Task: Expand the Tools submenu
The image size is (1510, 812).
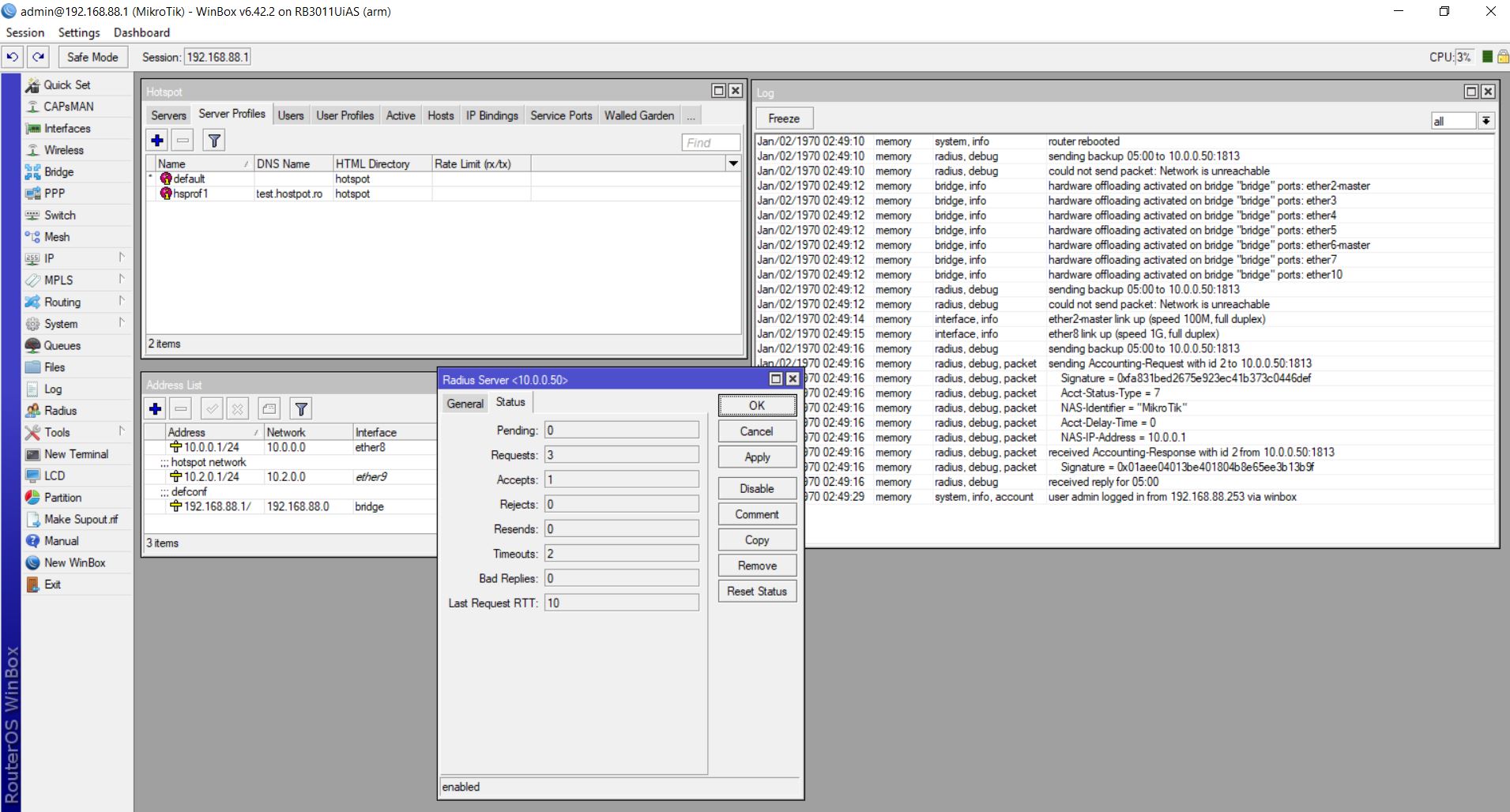Action: [122, 431]
